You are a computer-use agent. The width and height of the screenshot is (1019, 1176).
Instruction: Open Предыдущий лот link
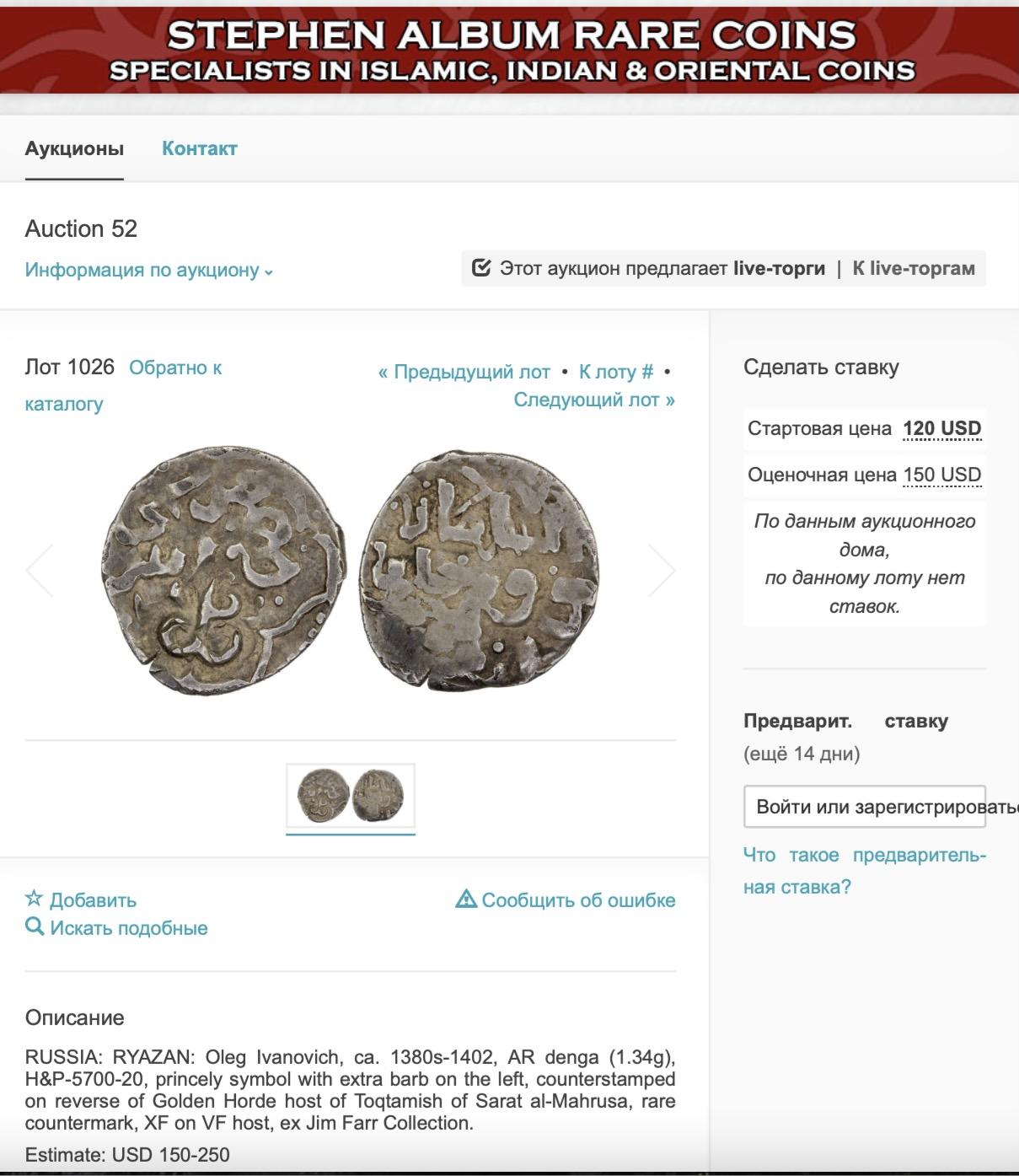[x=464, y=372]
